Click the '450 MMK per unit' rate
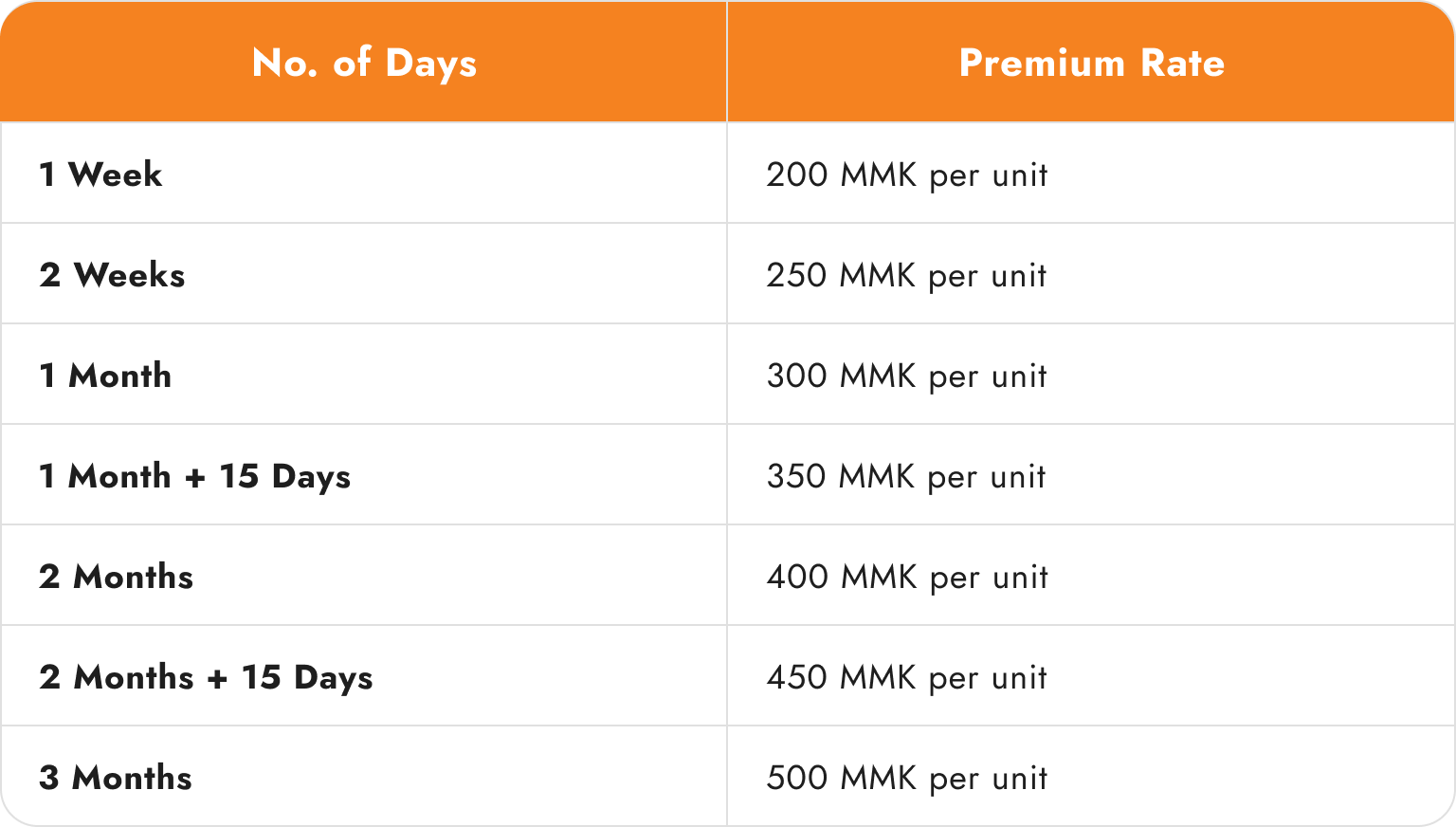This screenshot has width=1456, height=827. (907, 678)
